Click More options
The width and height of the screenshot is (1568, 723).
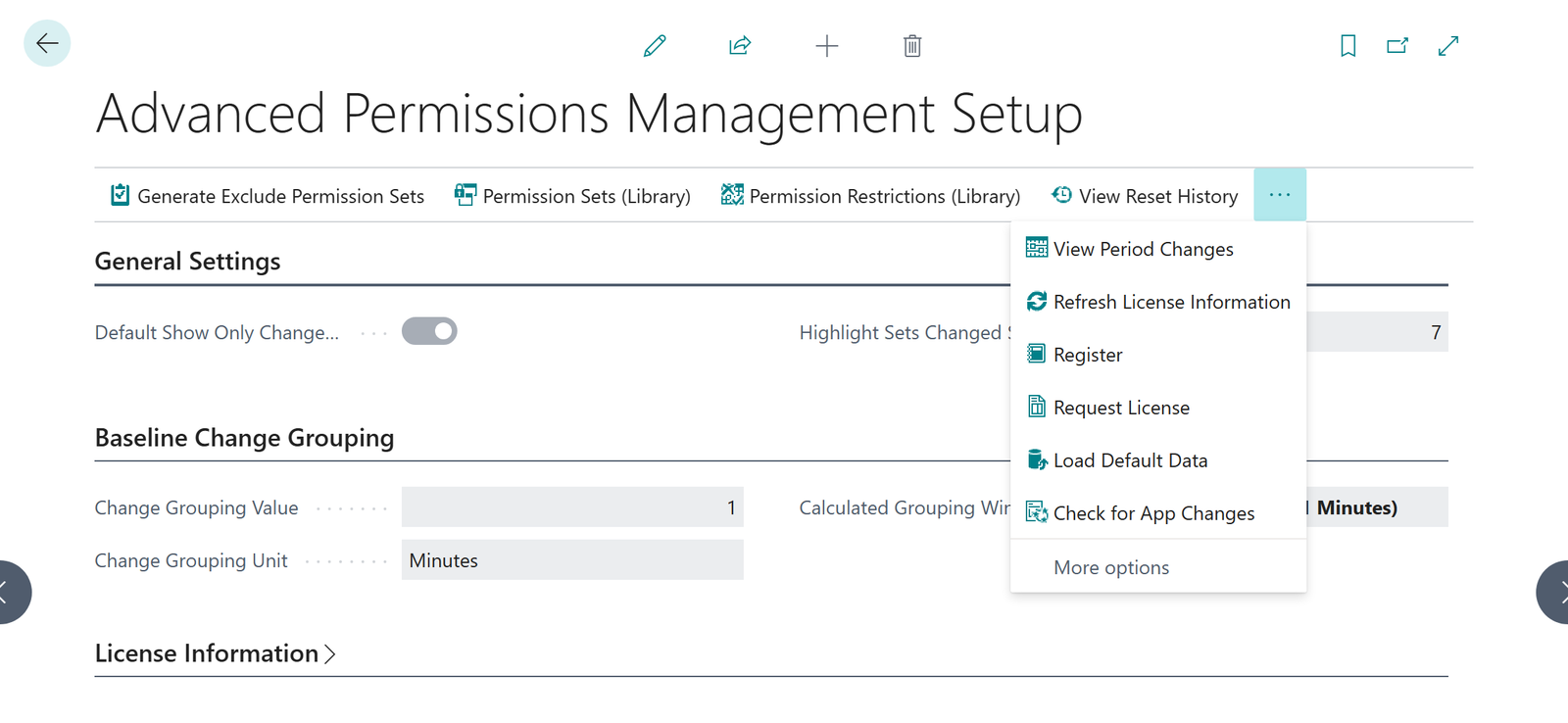pyautogui.click(x=1158, y=567)
